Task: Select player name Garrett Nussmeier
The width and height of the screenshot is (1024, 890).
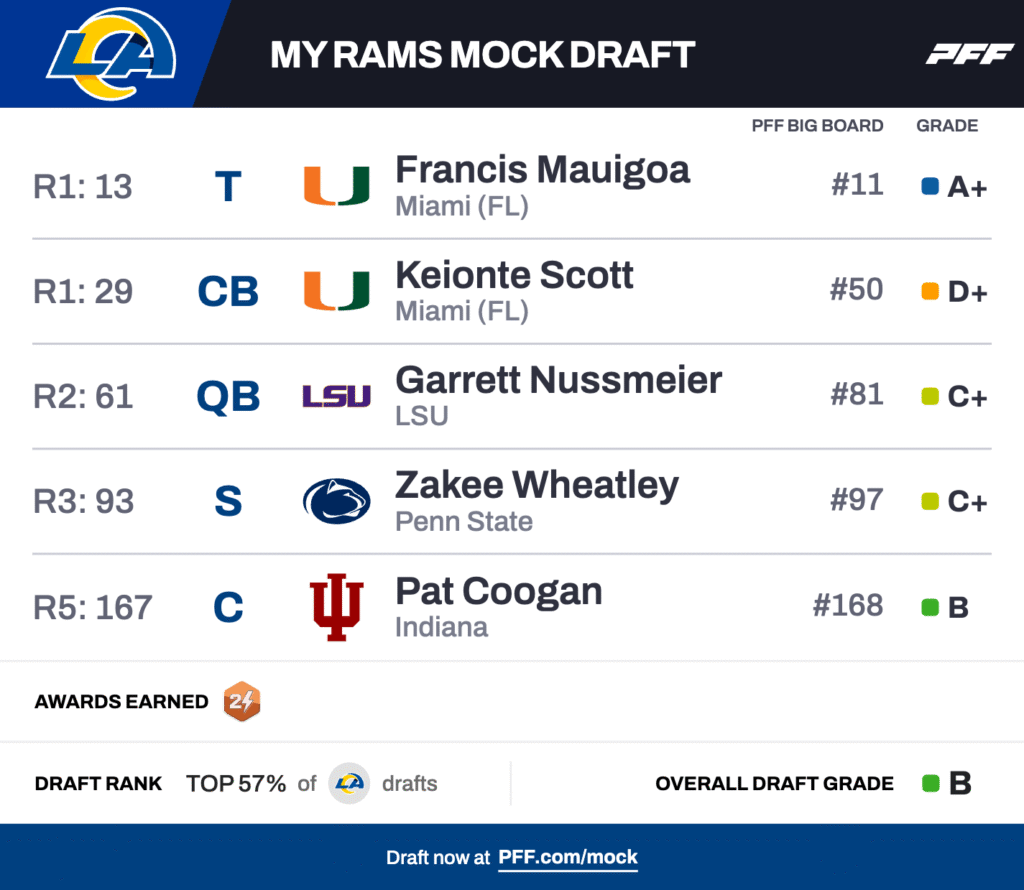Action: [558, 380]
